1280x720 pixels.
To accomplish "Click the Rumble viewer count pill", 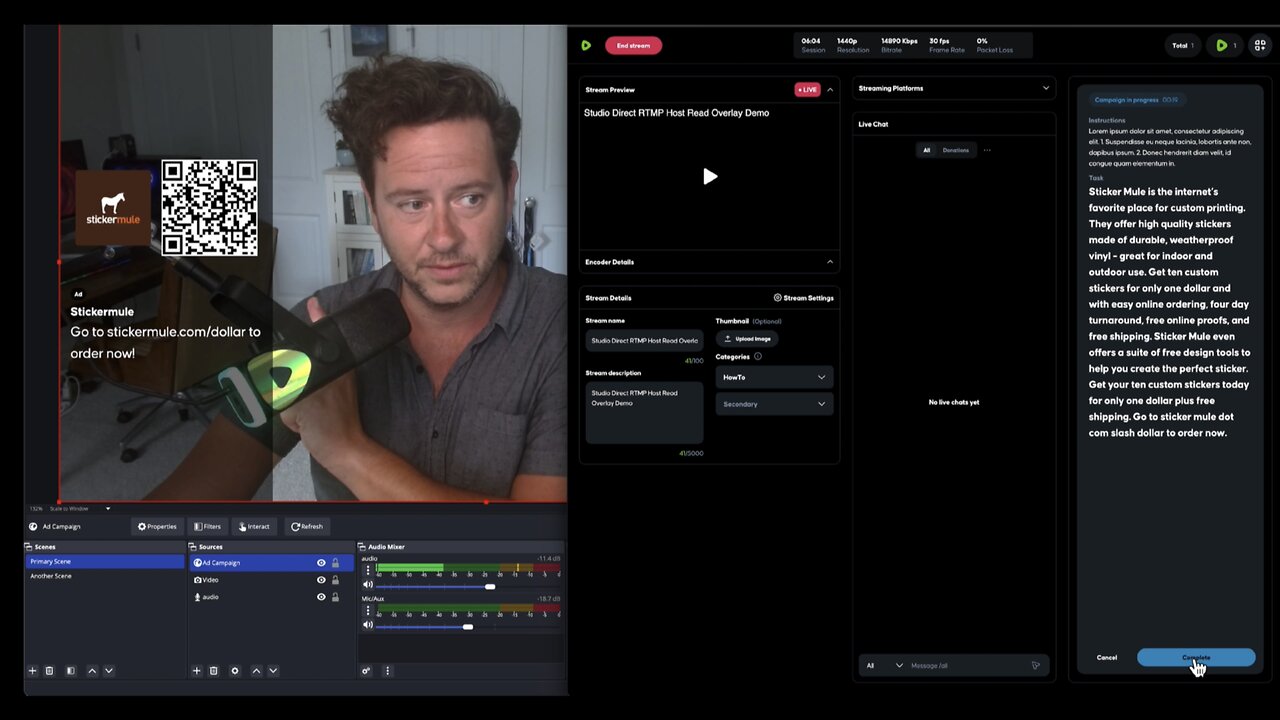I will (1226, 45).
